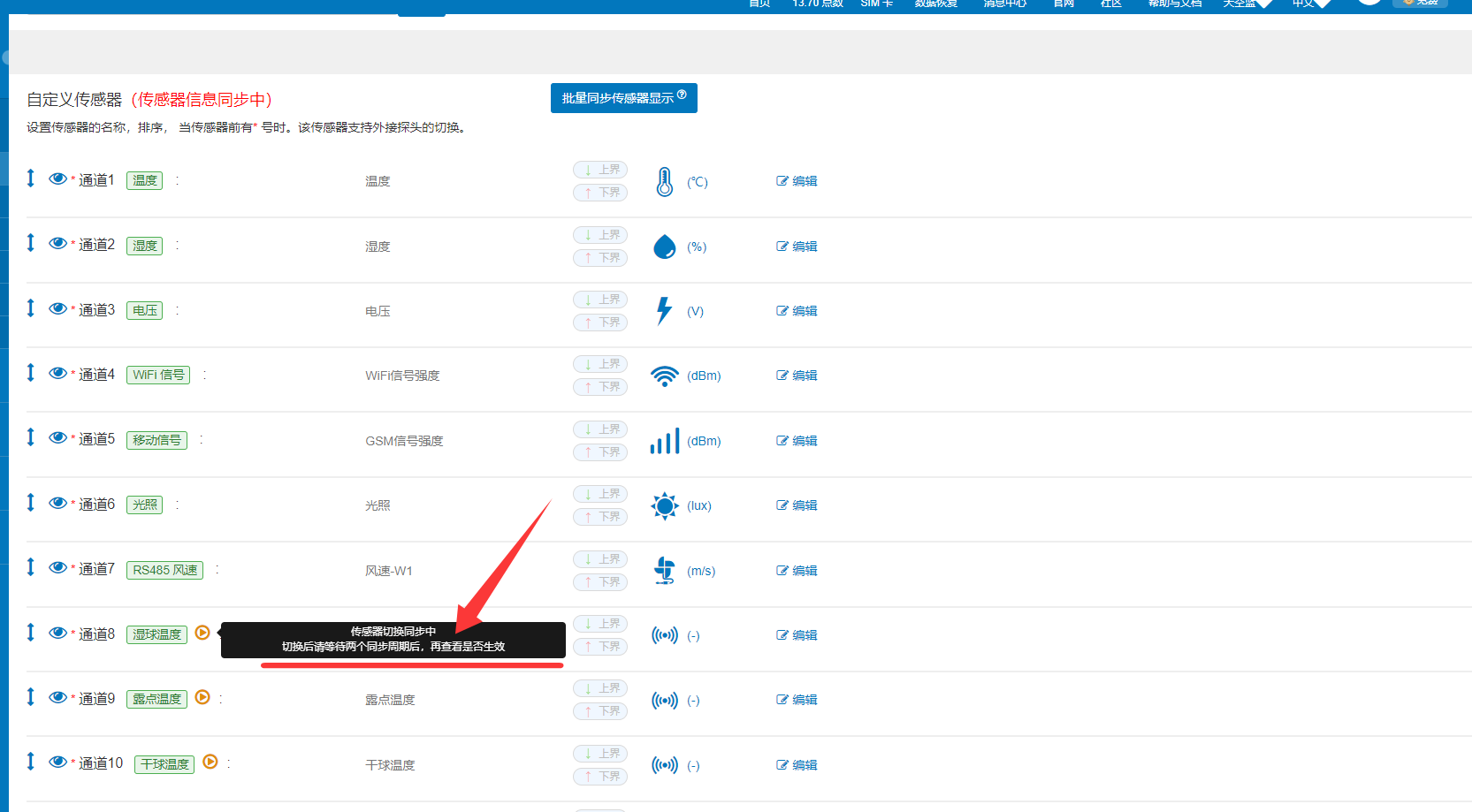Click the RS485 风速 tag
1472x812 pixels.
click(165, 571)
